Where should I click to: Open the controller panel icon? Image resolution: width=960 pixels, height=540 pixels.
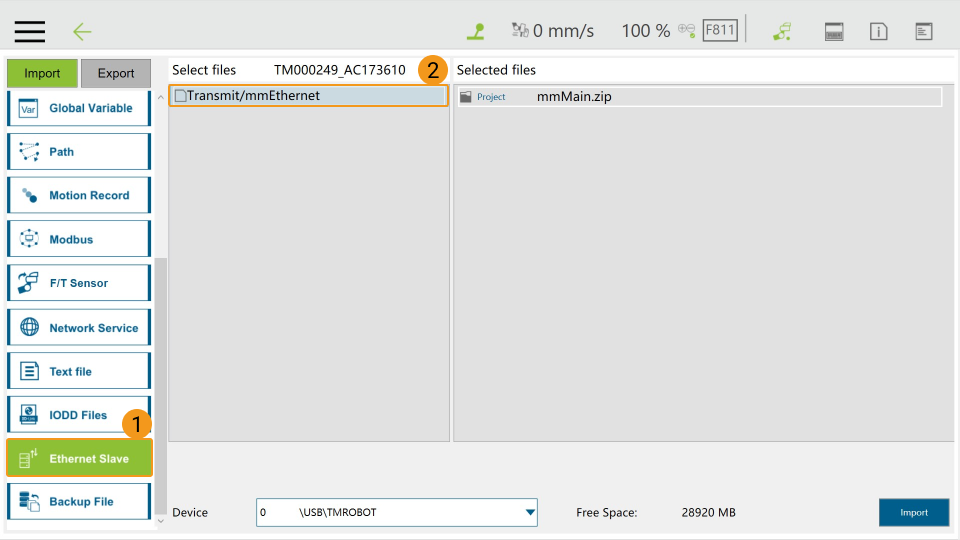tap(834, 31)
